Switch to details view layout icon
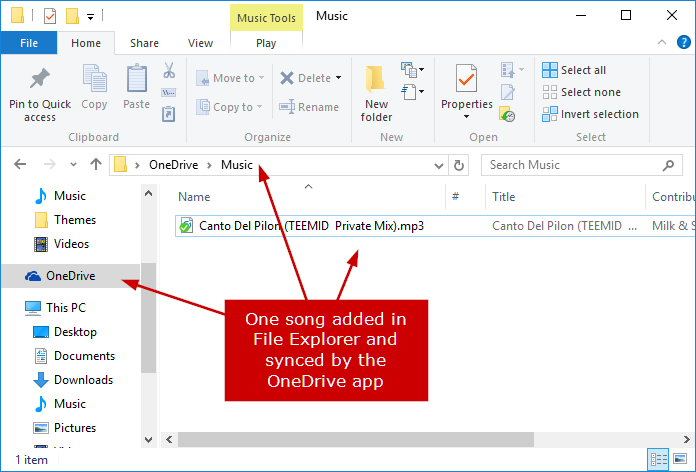 pyautogui.click(x=659, y=459)
